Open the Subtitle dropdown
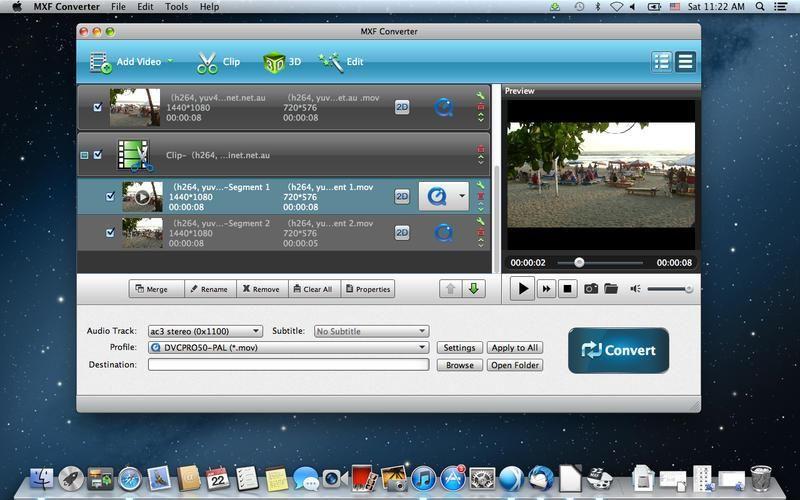The height and width of the screenshot is (500, 800). pos(371,331)
